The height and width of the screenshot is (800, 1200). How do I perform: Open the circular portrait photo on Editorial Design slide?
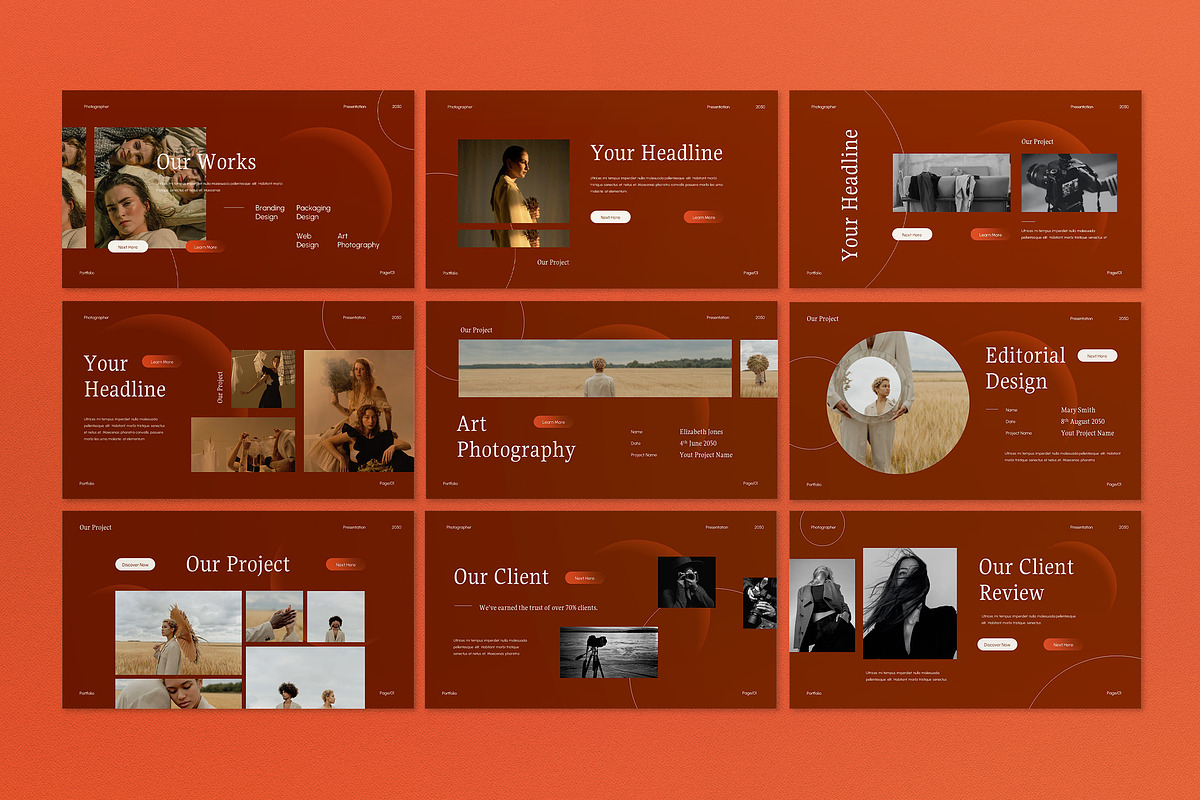[x=897, y=401]
